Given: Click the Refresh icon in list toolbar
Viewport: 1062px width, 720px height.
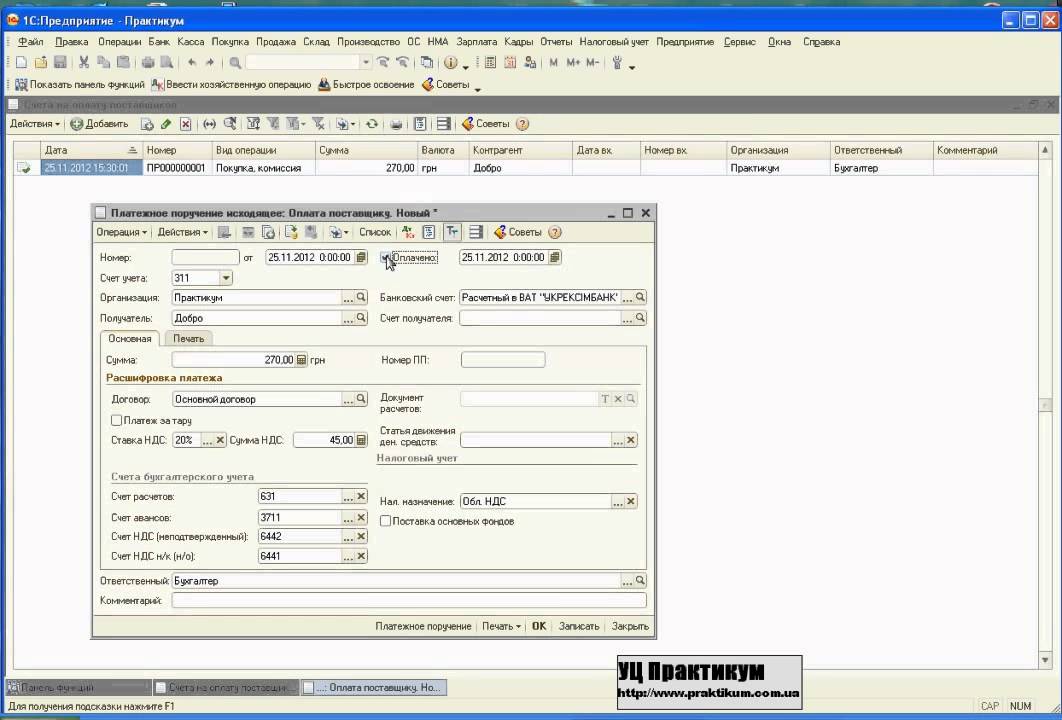Looking at the screenshot, I should point(371,124).
